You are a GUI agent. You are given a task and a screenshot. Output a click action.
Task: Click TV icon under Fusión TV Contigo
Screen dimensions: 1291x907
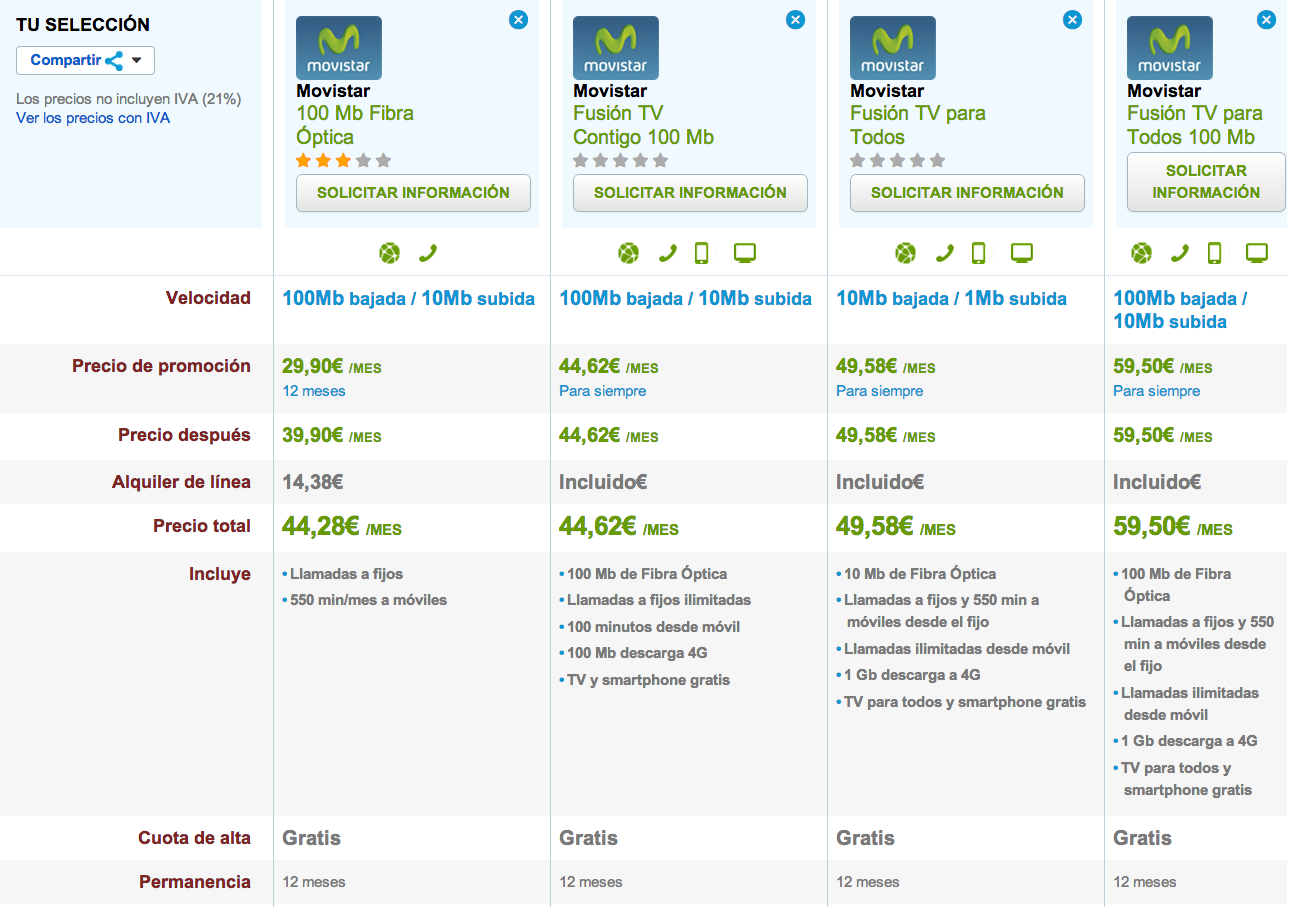(745, 253)
